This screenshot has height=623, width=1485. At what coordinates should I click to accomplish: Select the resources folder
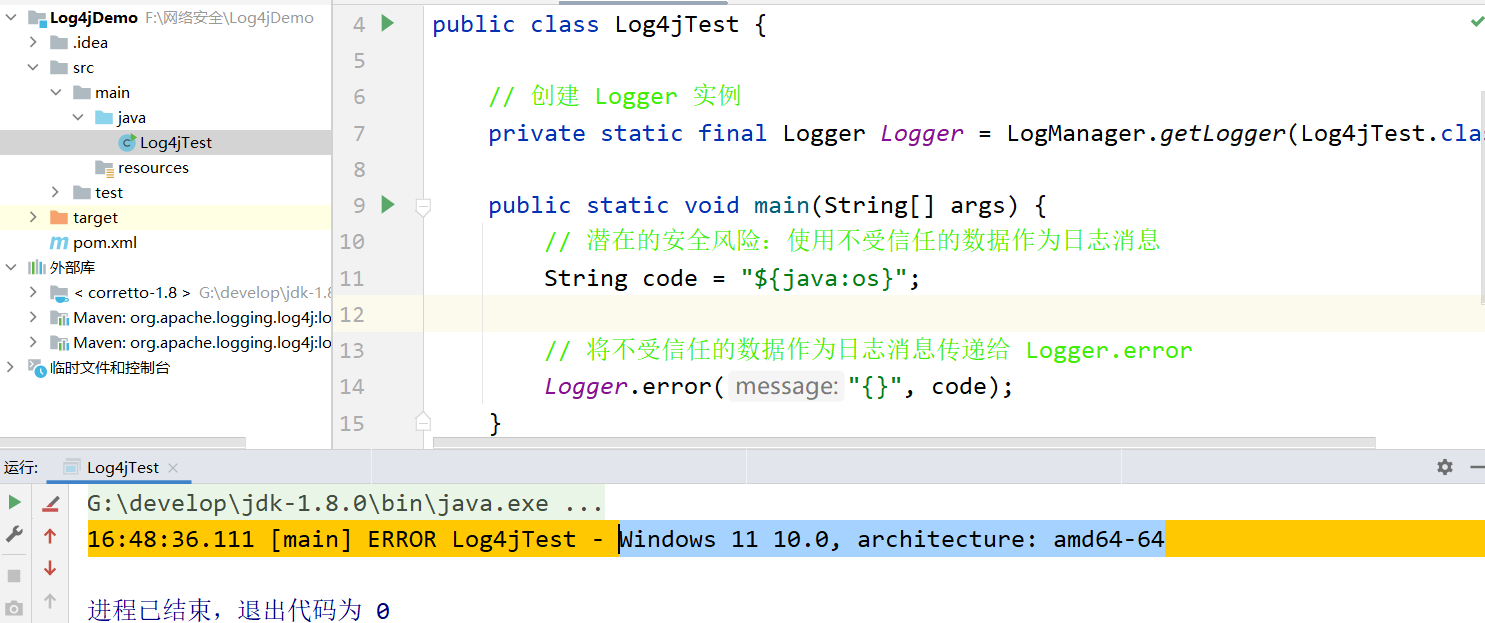[x=153, y=167]
